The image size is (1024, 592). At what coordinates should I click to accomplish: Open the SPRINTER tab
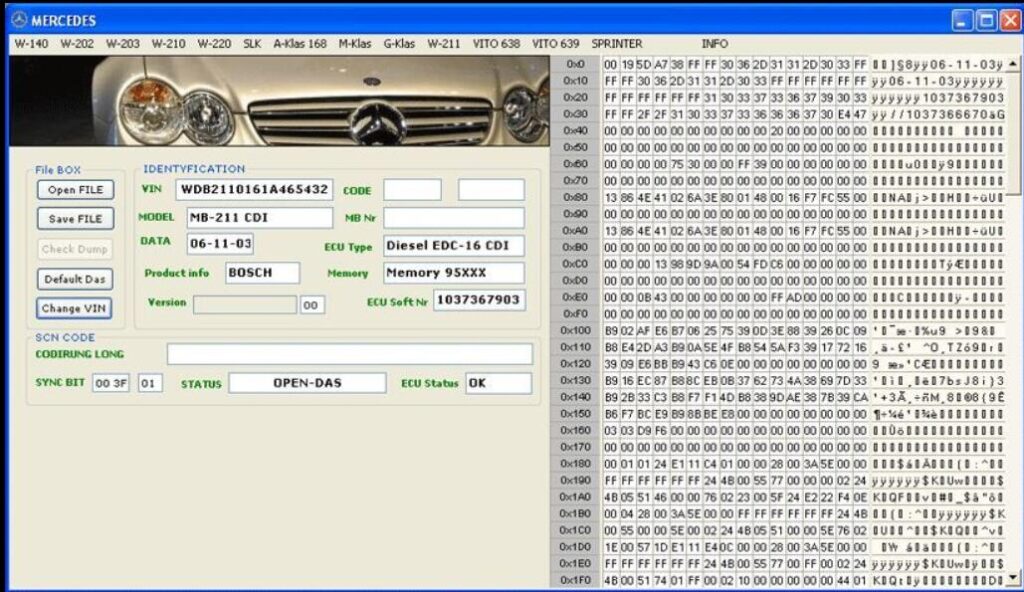pos(616,44)
